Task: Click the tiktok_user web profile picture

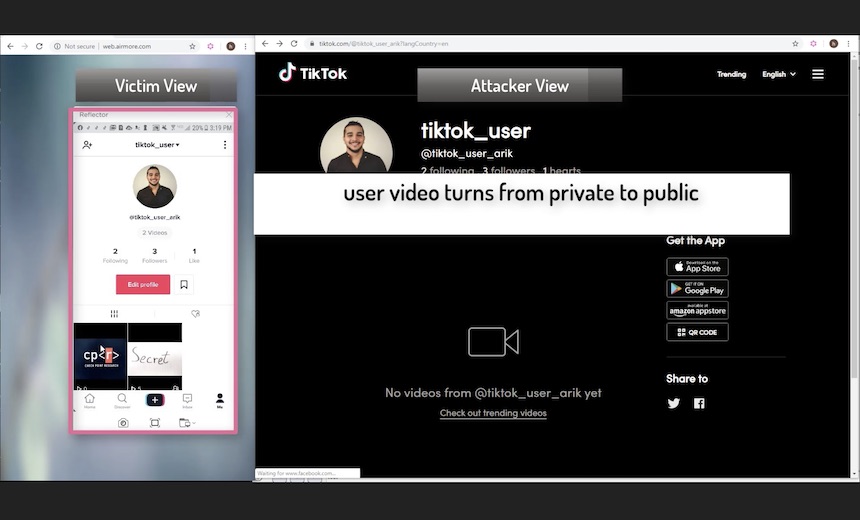Action: pos(357,146)
